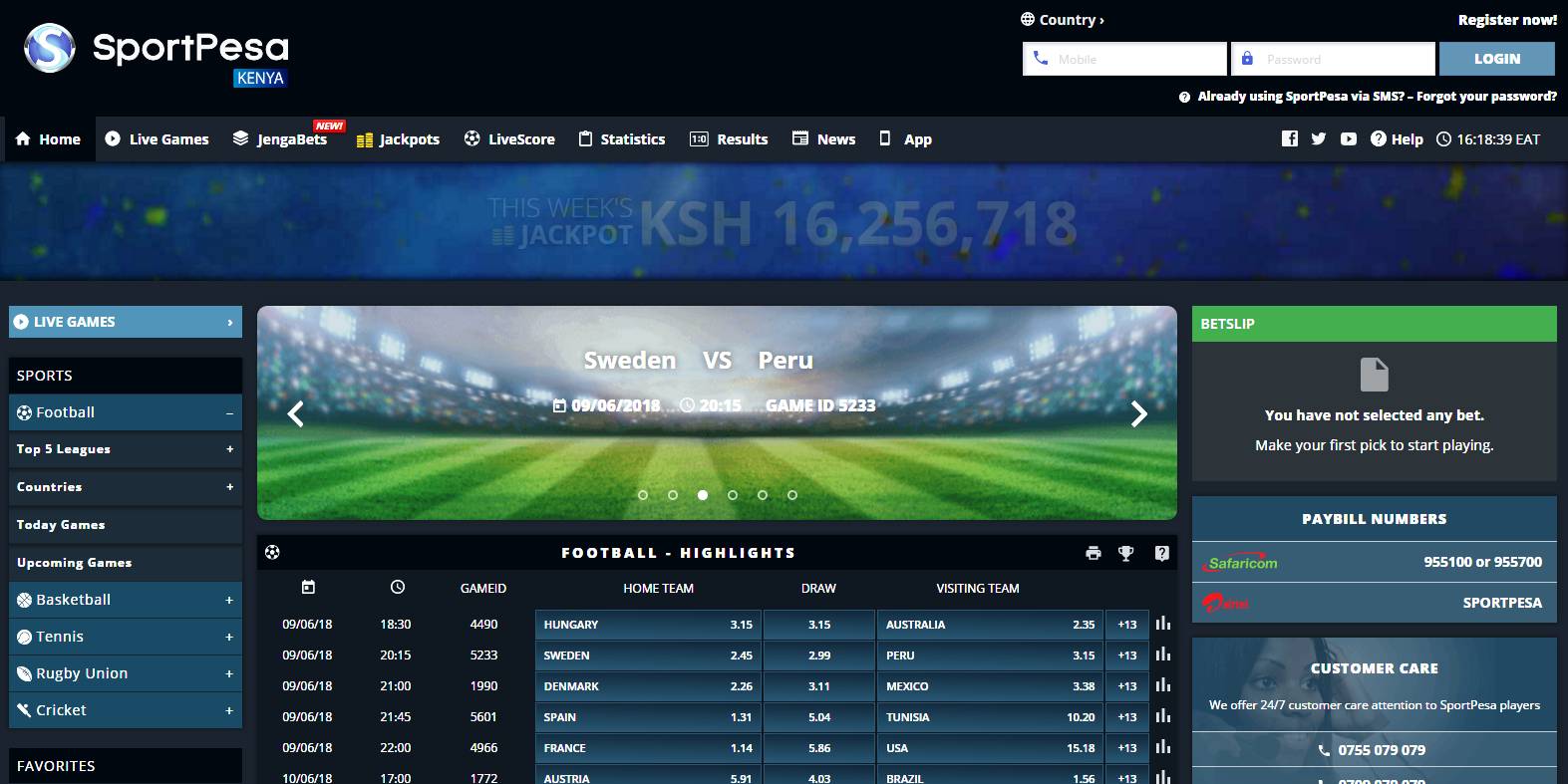Pick draw 2.99 for Sweden vs Peru
This screenshot has height=784, width=1568.
pyautogui.click(x=819, y=655)
